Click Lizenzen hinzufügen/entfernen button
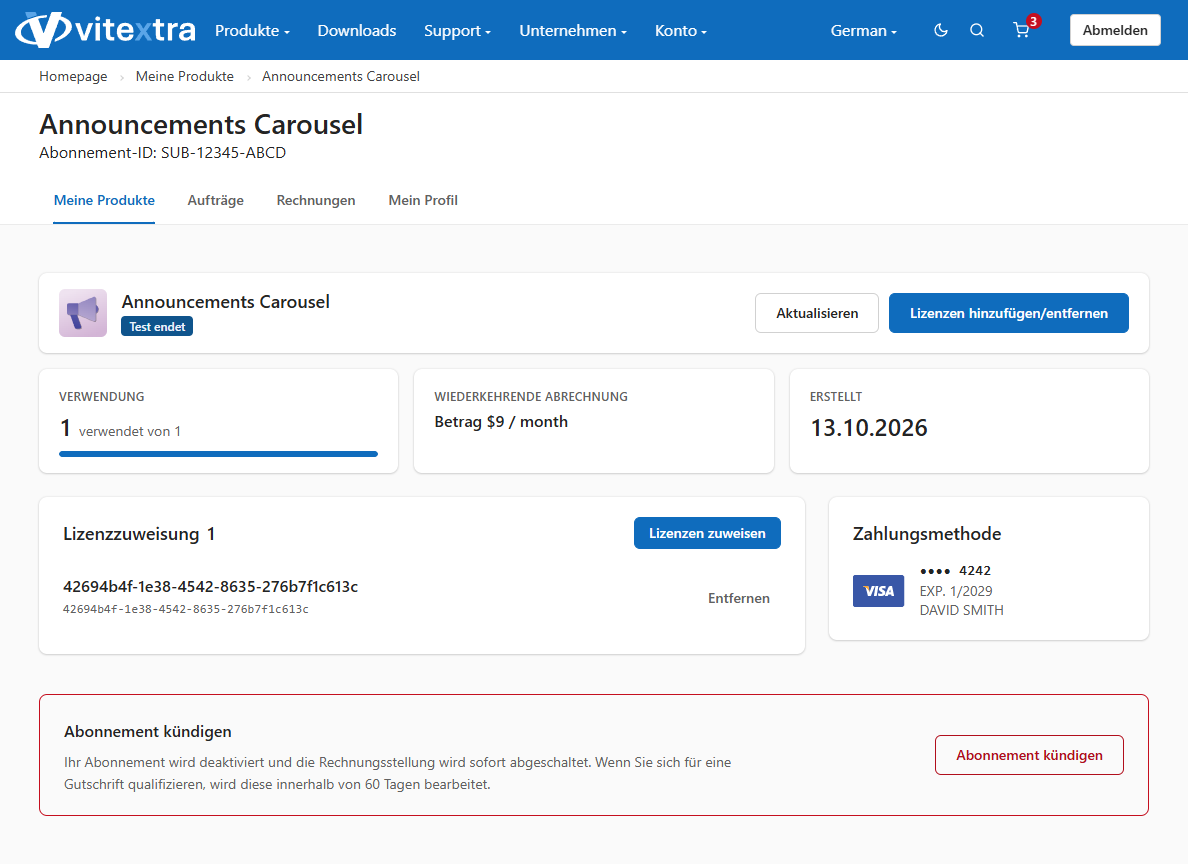This screenshot has width=1188, height=864. [x=1008, y=313]
